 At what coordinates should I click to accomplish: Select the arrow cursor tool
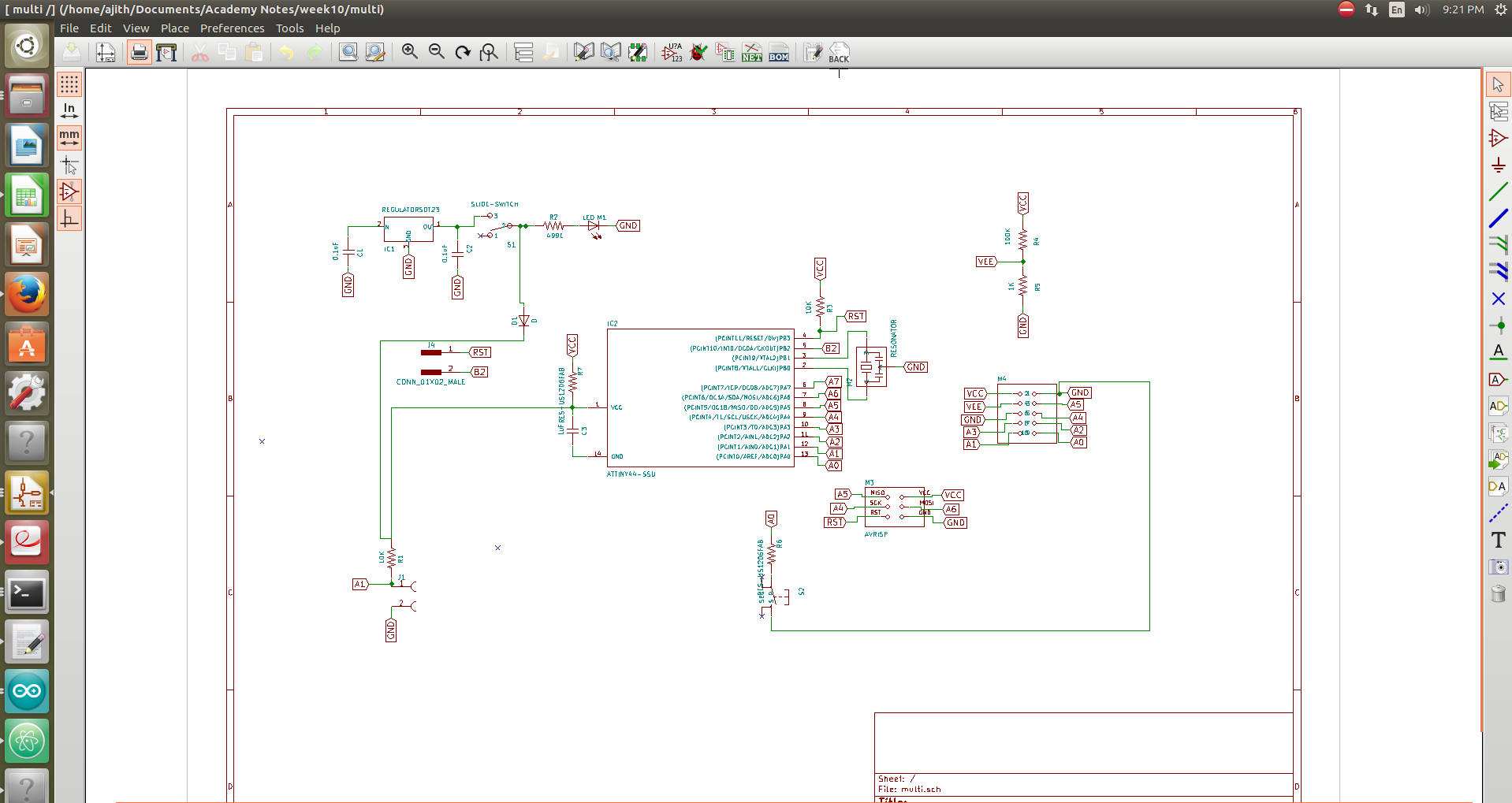(x=1499, y=84)
